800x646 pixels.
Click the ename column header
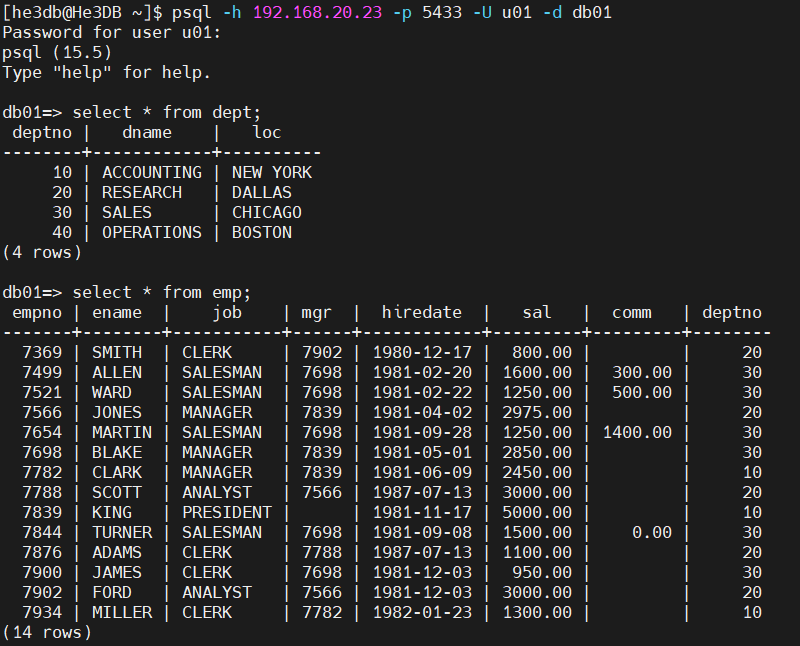[x=117, y=312]
